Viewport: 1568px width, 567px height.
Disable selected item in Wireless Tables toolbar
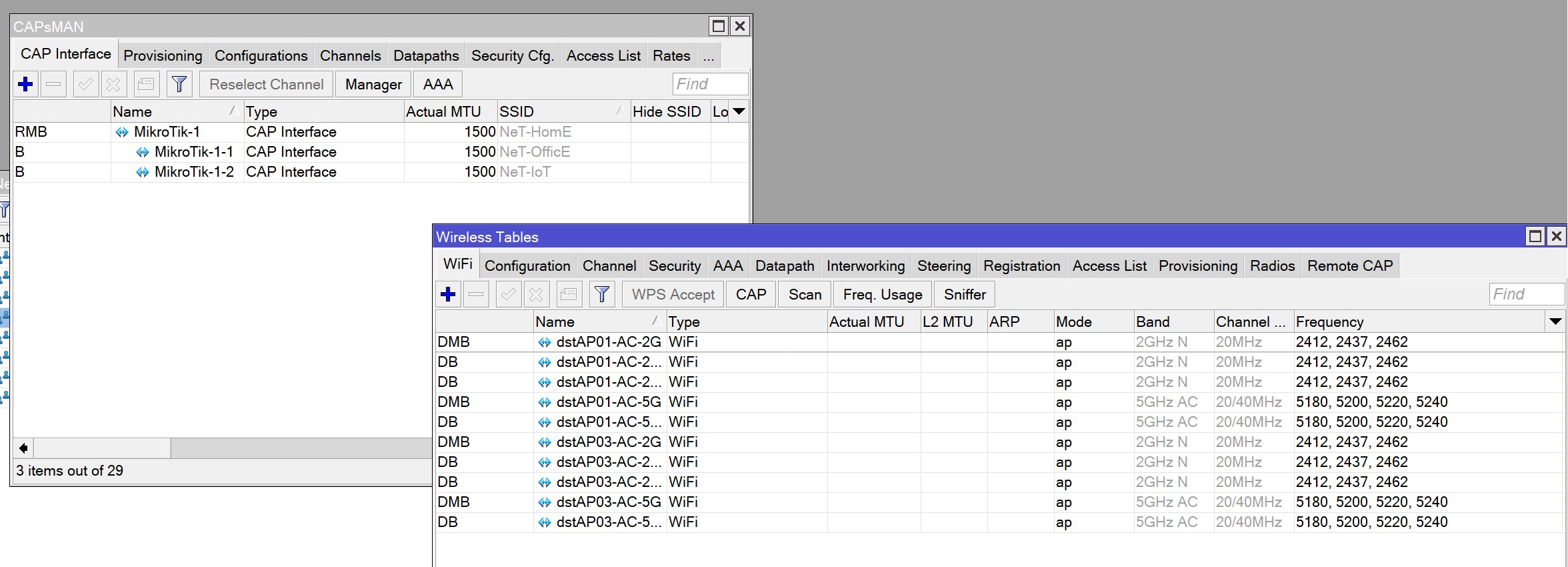tap(537, 294)
